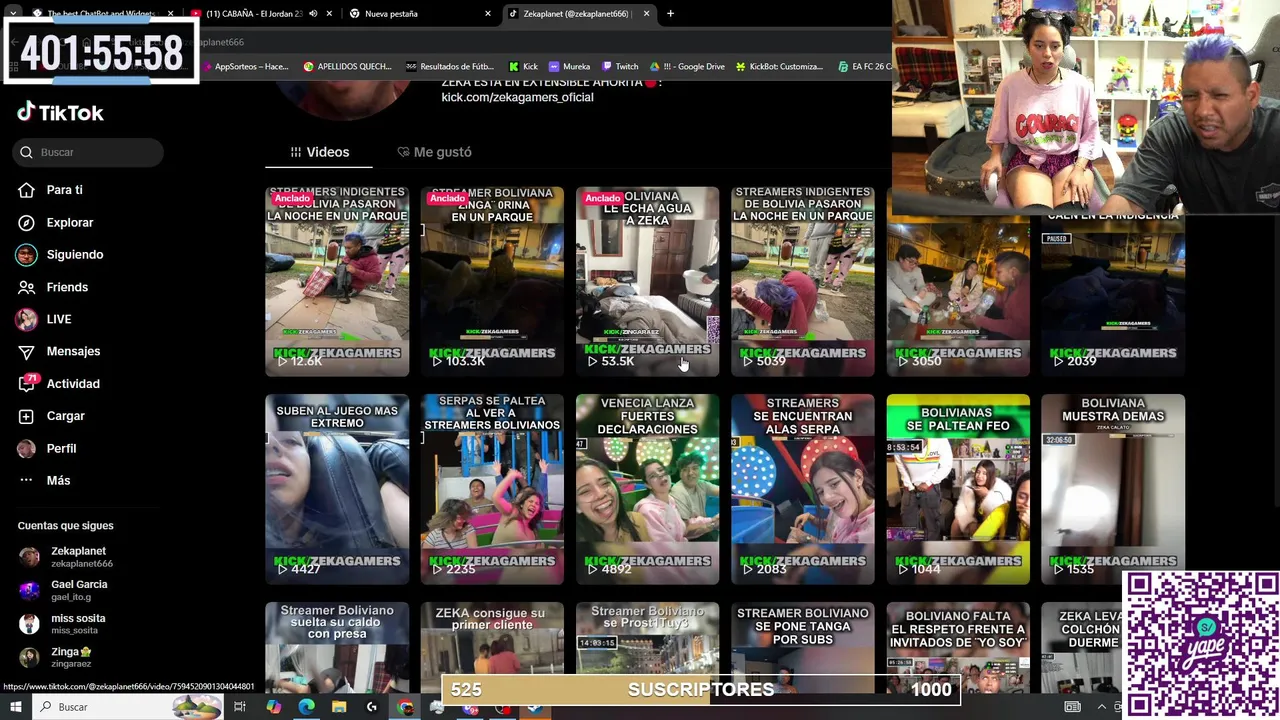Open followed account miss sosita
Image resolution: width=1280 pixels, height=720 pixels.
(78, 624)
